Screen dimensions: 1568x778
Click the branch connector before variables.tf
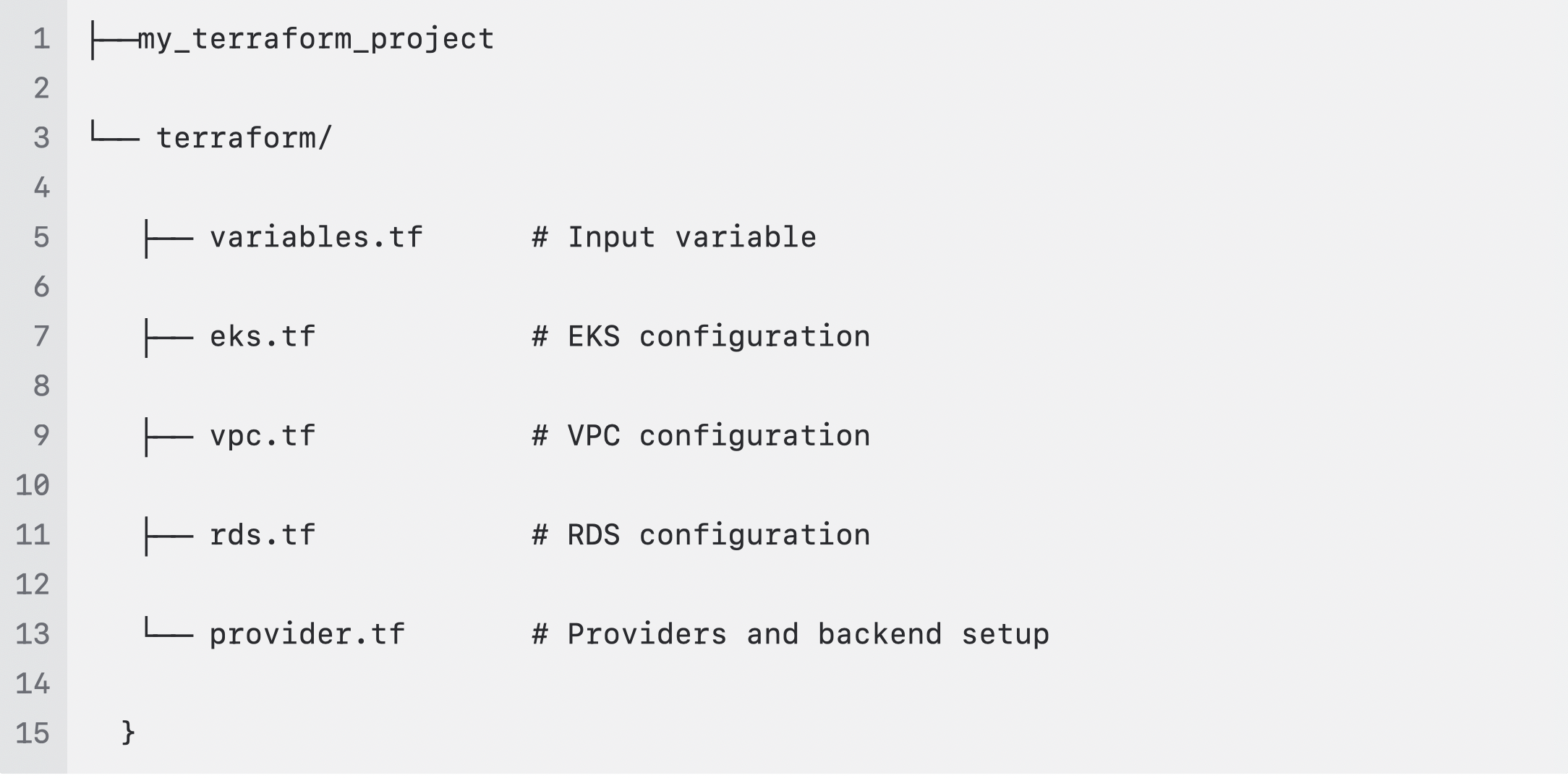(x=169, y=239)
